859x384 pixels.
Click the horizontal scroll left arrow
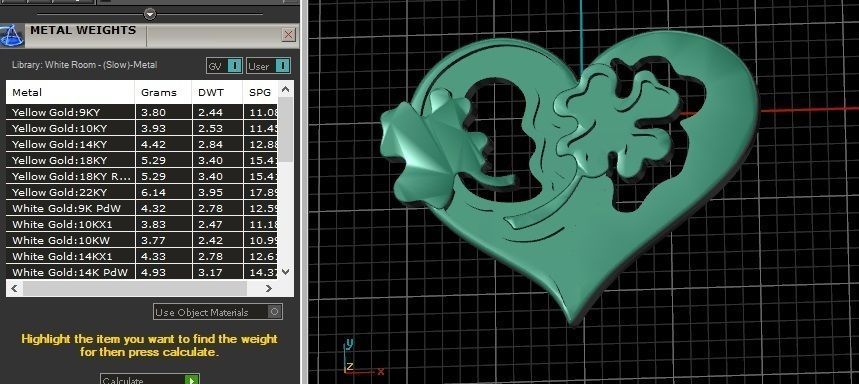[x=14, y=288]
